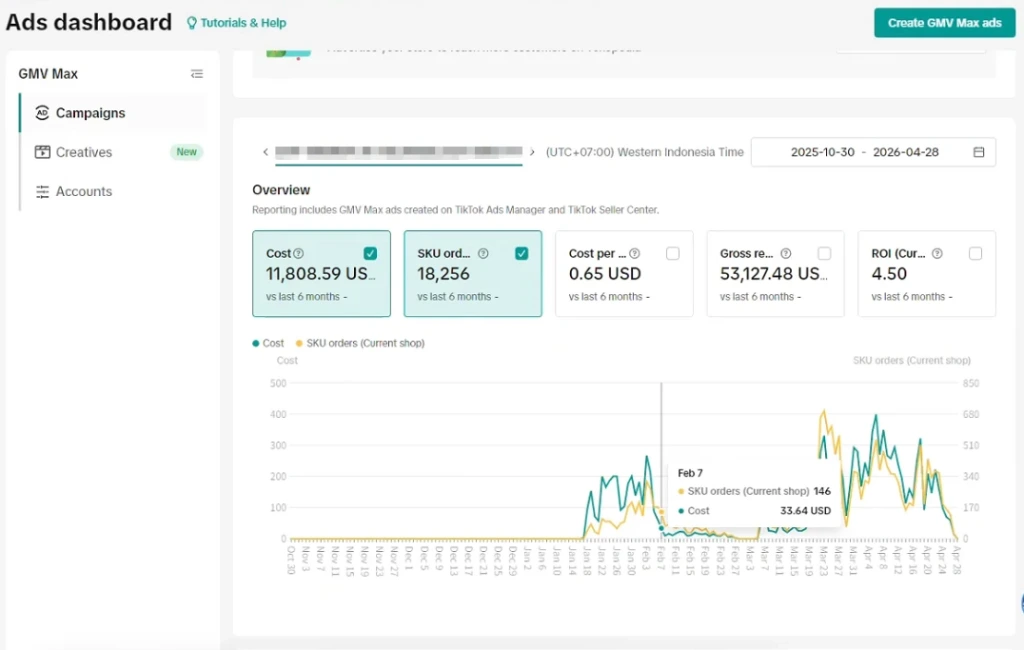Image resolution: width=1024 pixels, height=650 pixels.
Task: Show help info for SKU orders metric
Action: point(483,253)
